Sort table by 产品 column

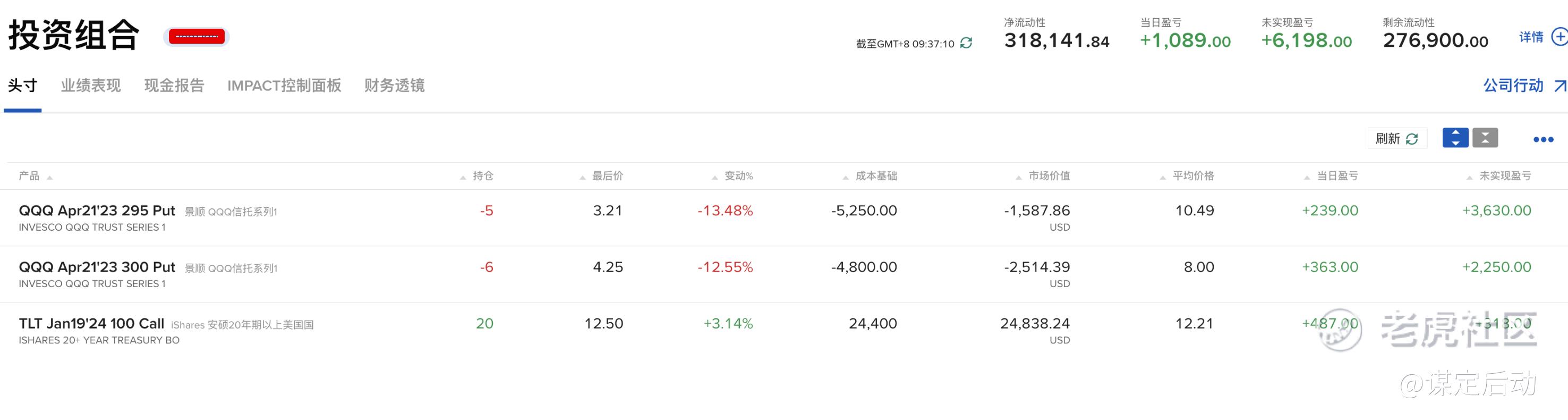pos(29,176)
